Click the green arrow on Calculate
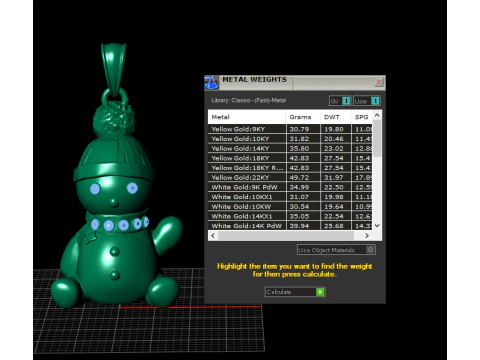 coord(320,292)
